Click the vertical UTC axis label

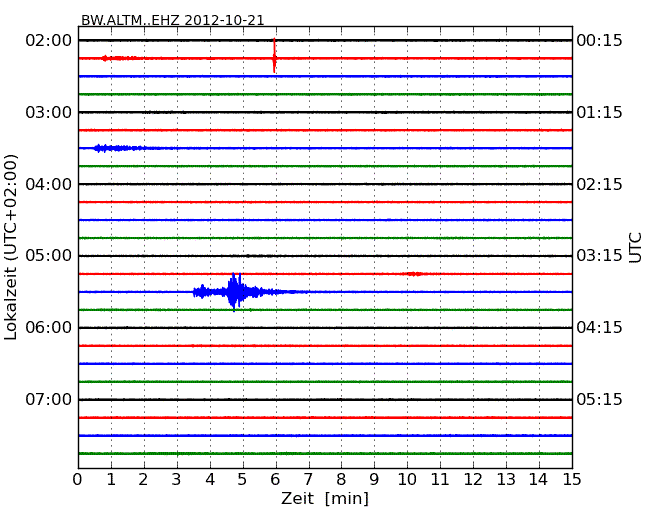pos(635,248)
